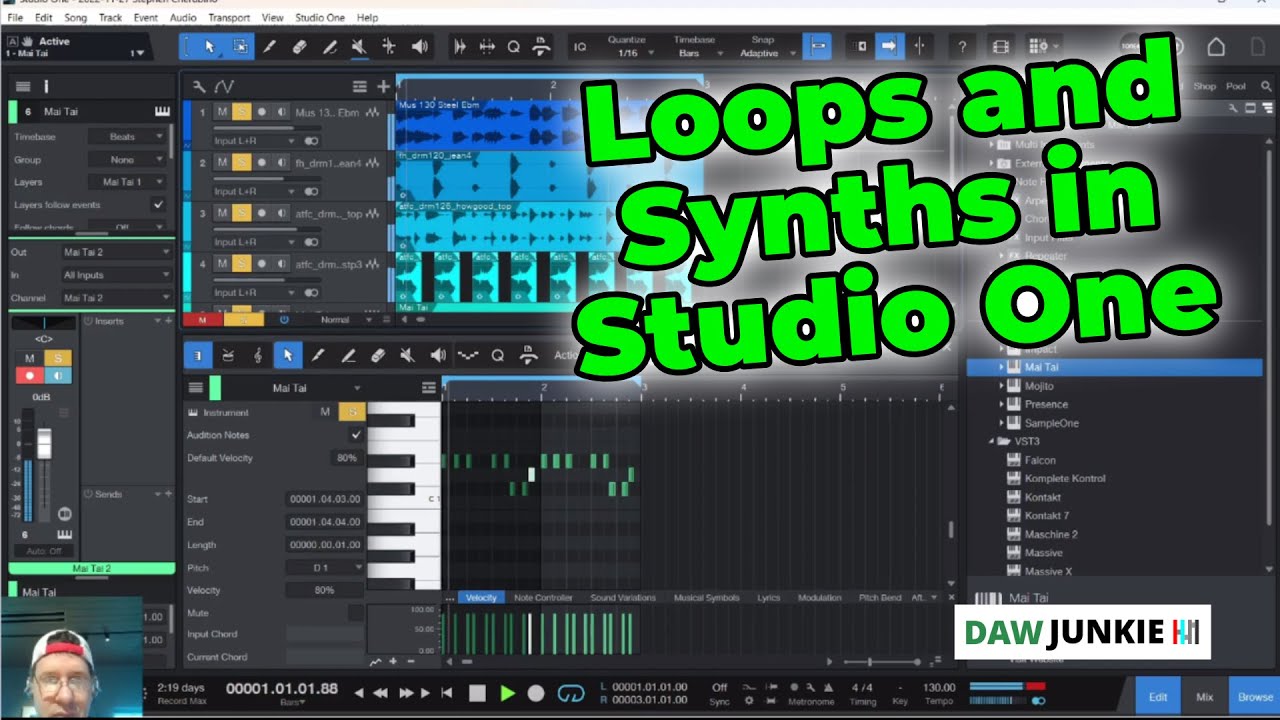Open the Start page home icon

point(1216,47)
